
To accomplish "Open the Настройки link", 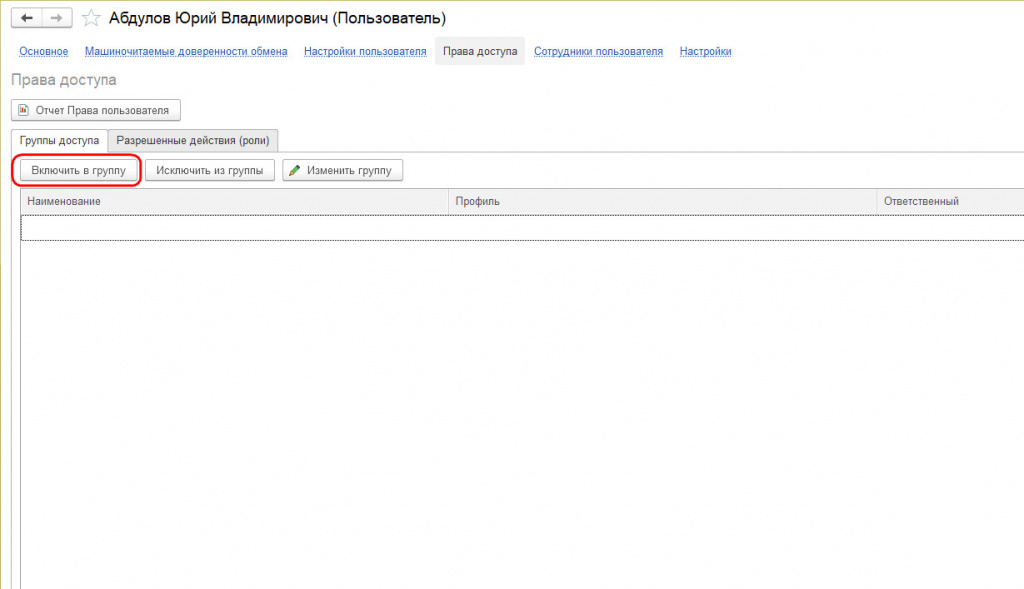I will click(705, 52).
